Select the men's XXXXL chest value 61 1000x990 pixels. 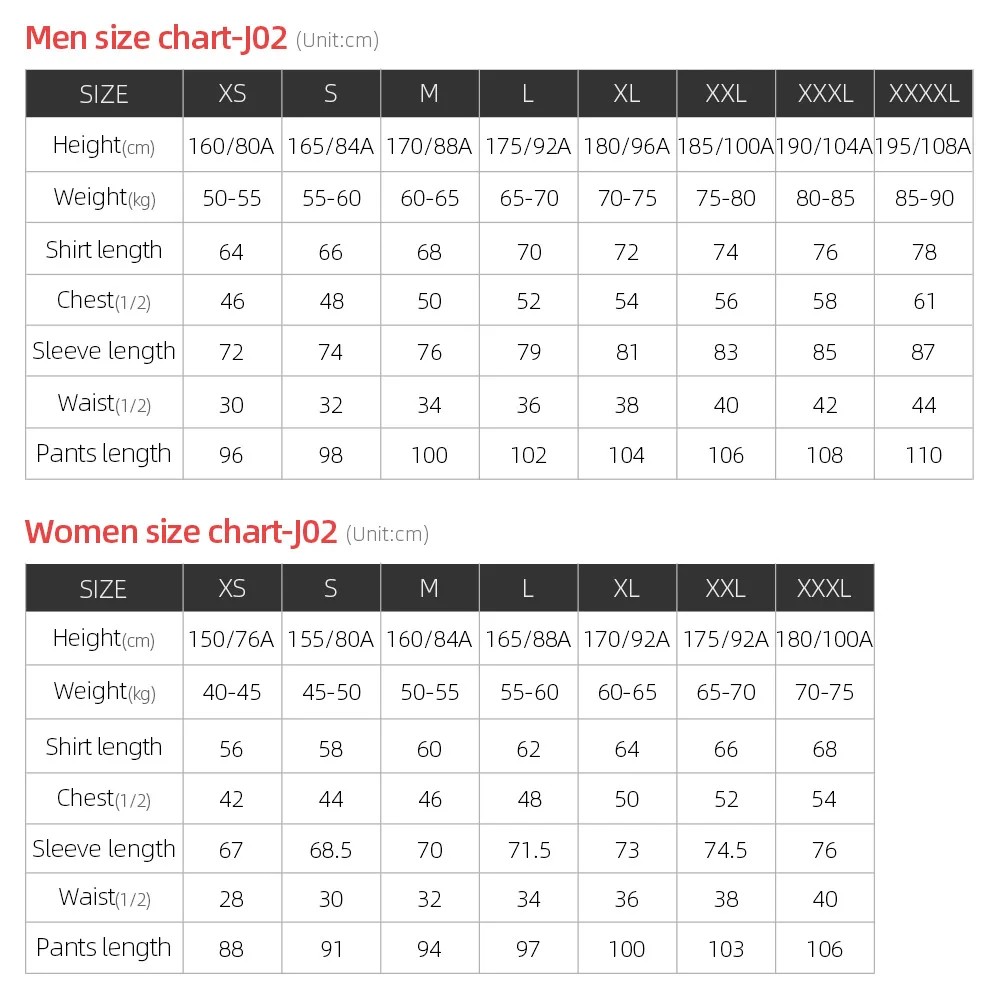[x=924, y=301]
